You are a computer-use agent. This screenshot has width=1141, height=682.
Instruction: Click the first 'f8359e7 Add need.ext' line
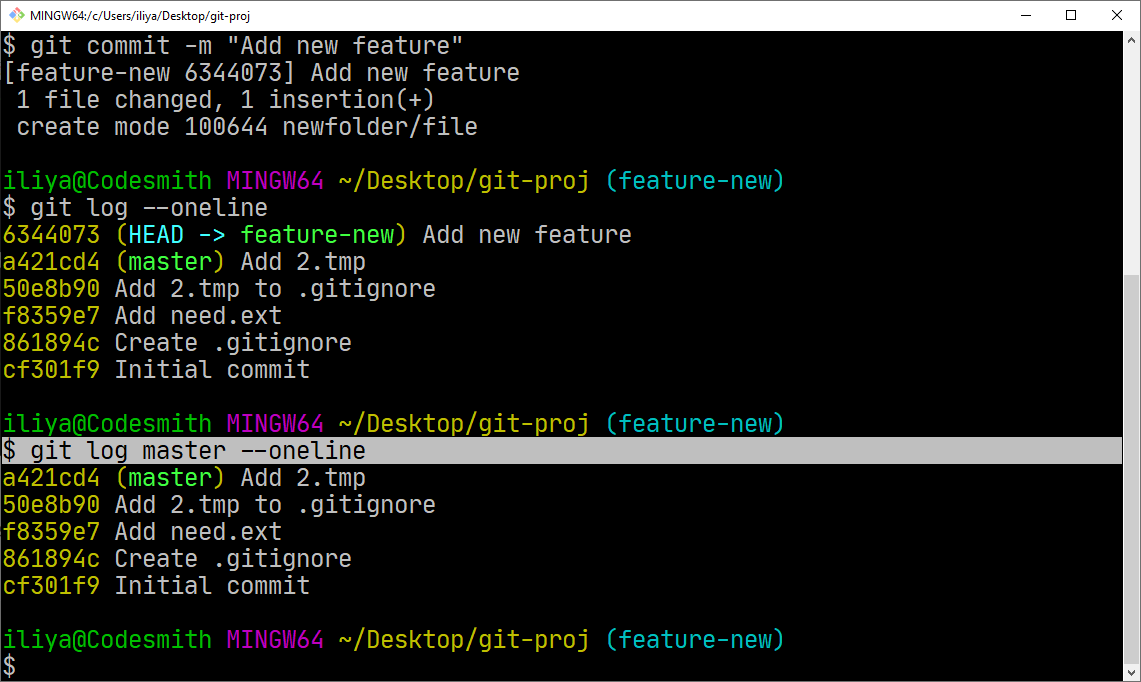pyautogui.click(x=142, y=315)
